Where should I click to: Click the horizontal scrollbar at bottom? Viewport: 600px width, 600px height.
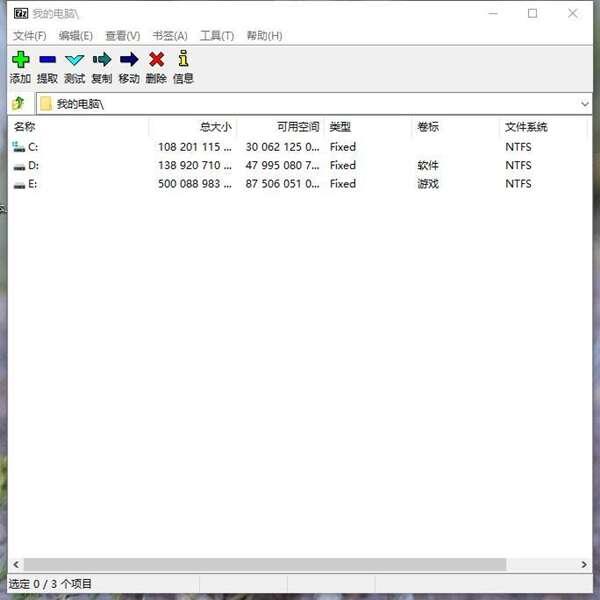[270, 565]
